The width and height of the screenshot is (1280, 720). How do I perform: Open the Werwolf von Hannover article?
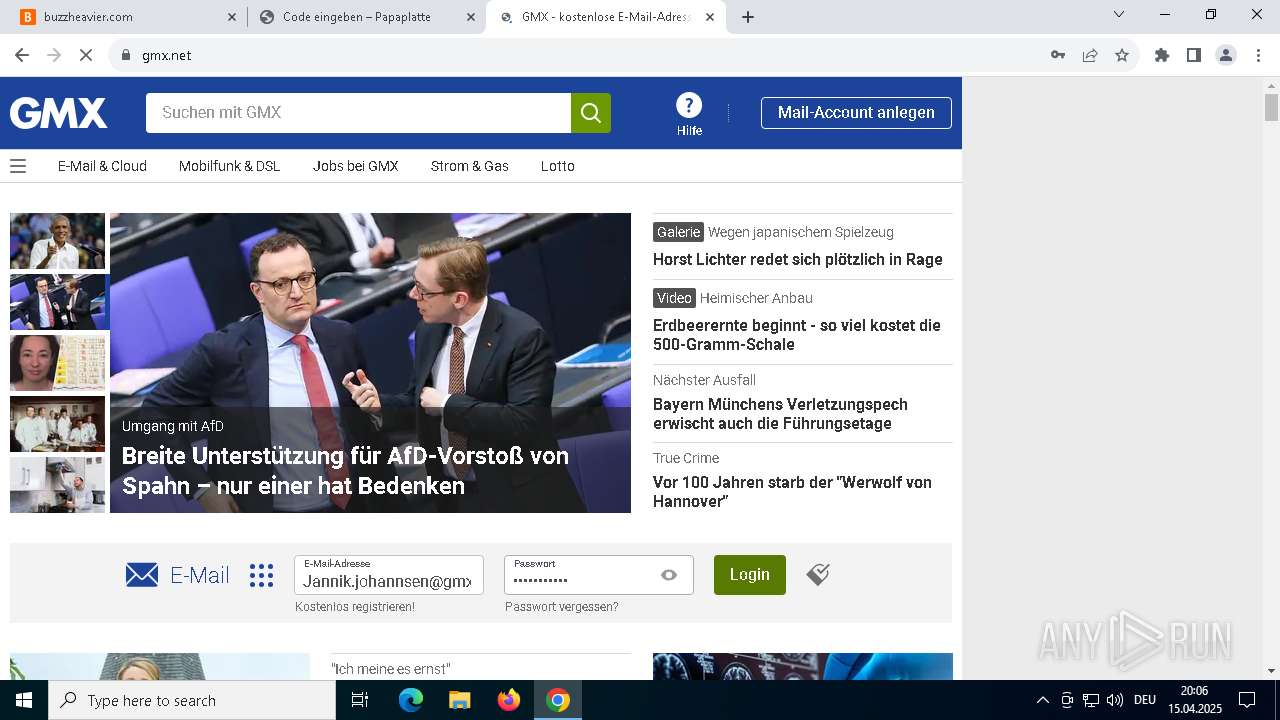[792, 492]
